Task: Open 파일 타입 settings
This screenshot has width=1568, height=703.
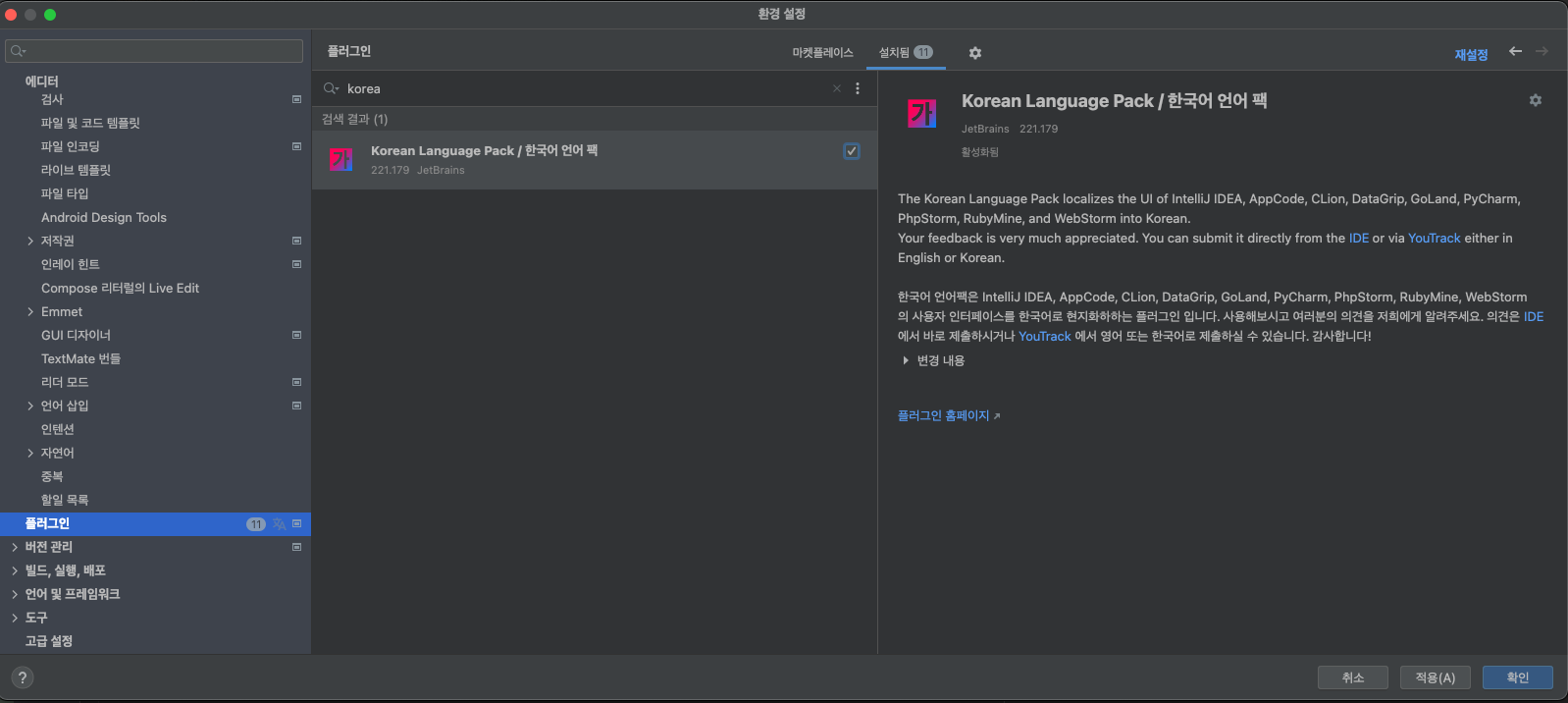Action: pos(65,193)
